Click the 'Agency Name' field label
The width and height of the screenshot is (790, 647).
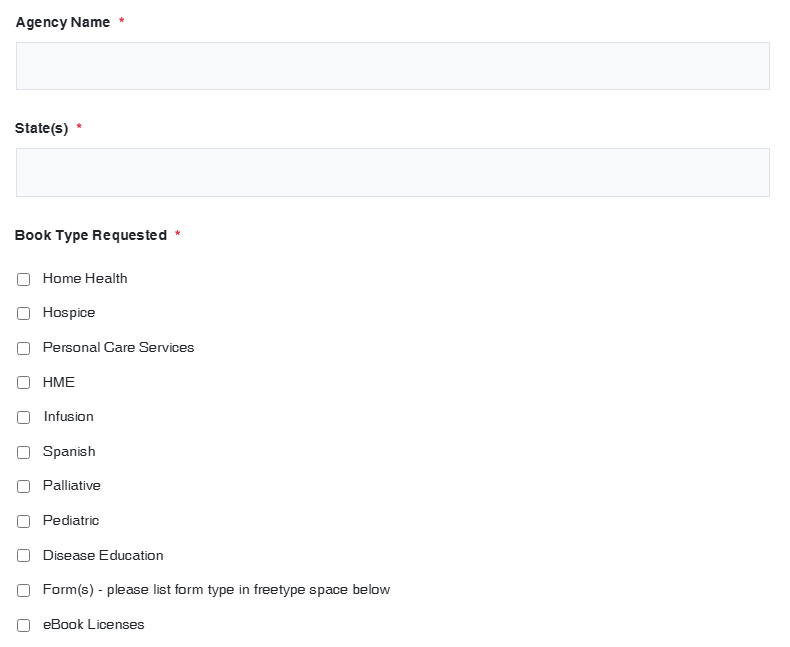(62, 22)
